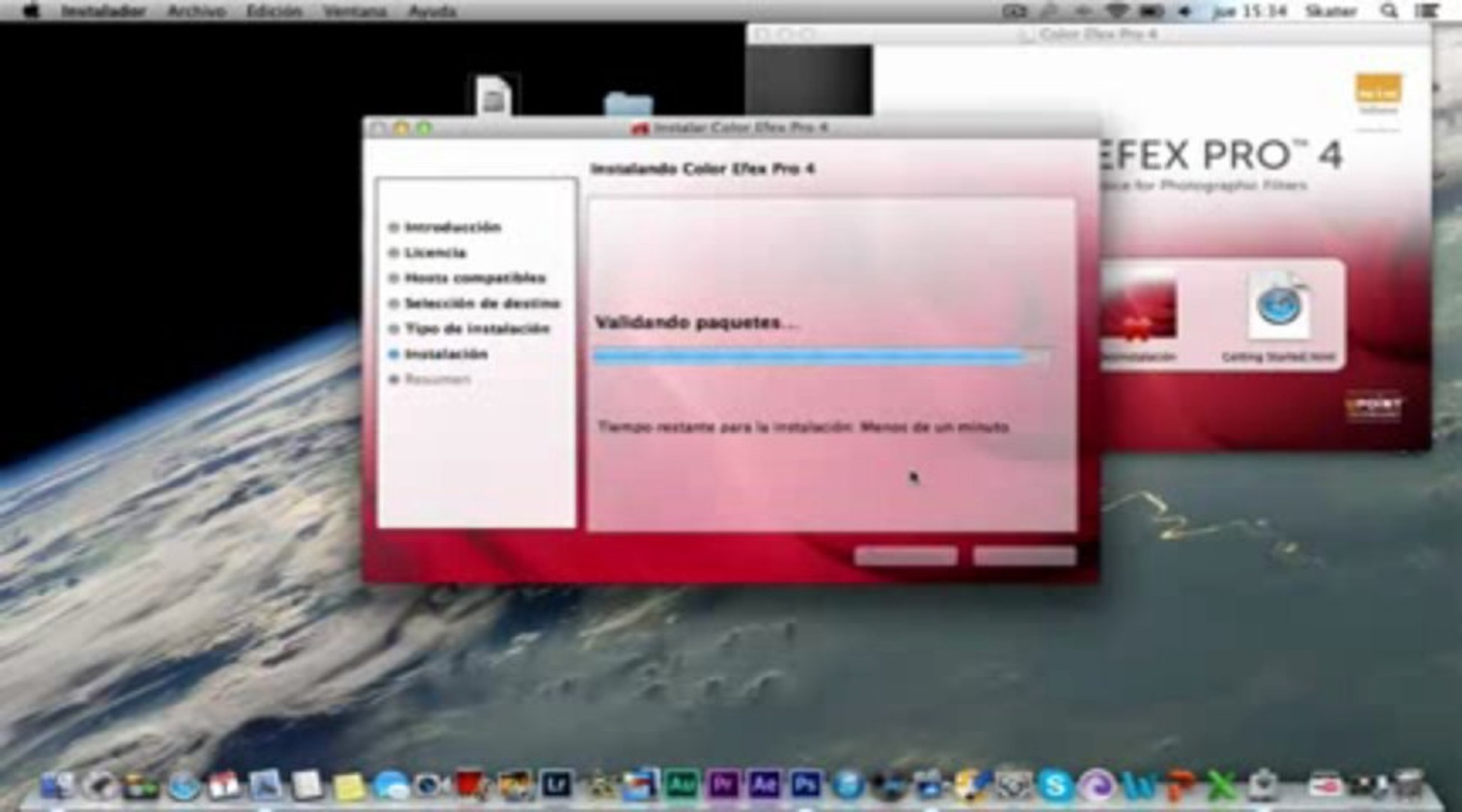1462x812 pixels.
Task: Open the Trash in the dock
Action: [x=1409, y=786]
